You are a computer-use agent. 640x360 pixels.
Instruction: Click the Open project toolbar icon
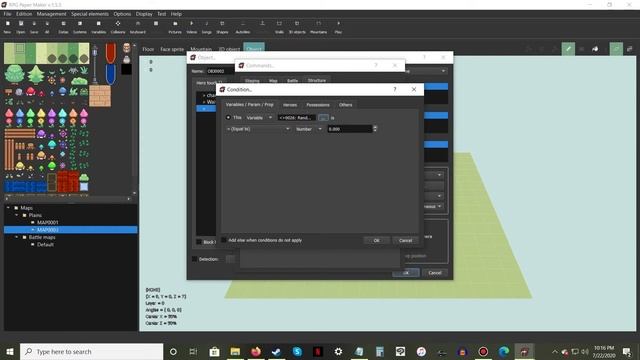pyautogui.click(x=20, y=27)
